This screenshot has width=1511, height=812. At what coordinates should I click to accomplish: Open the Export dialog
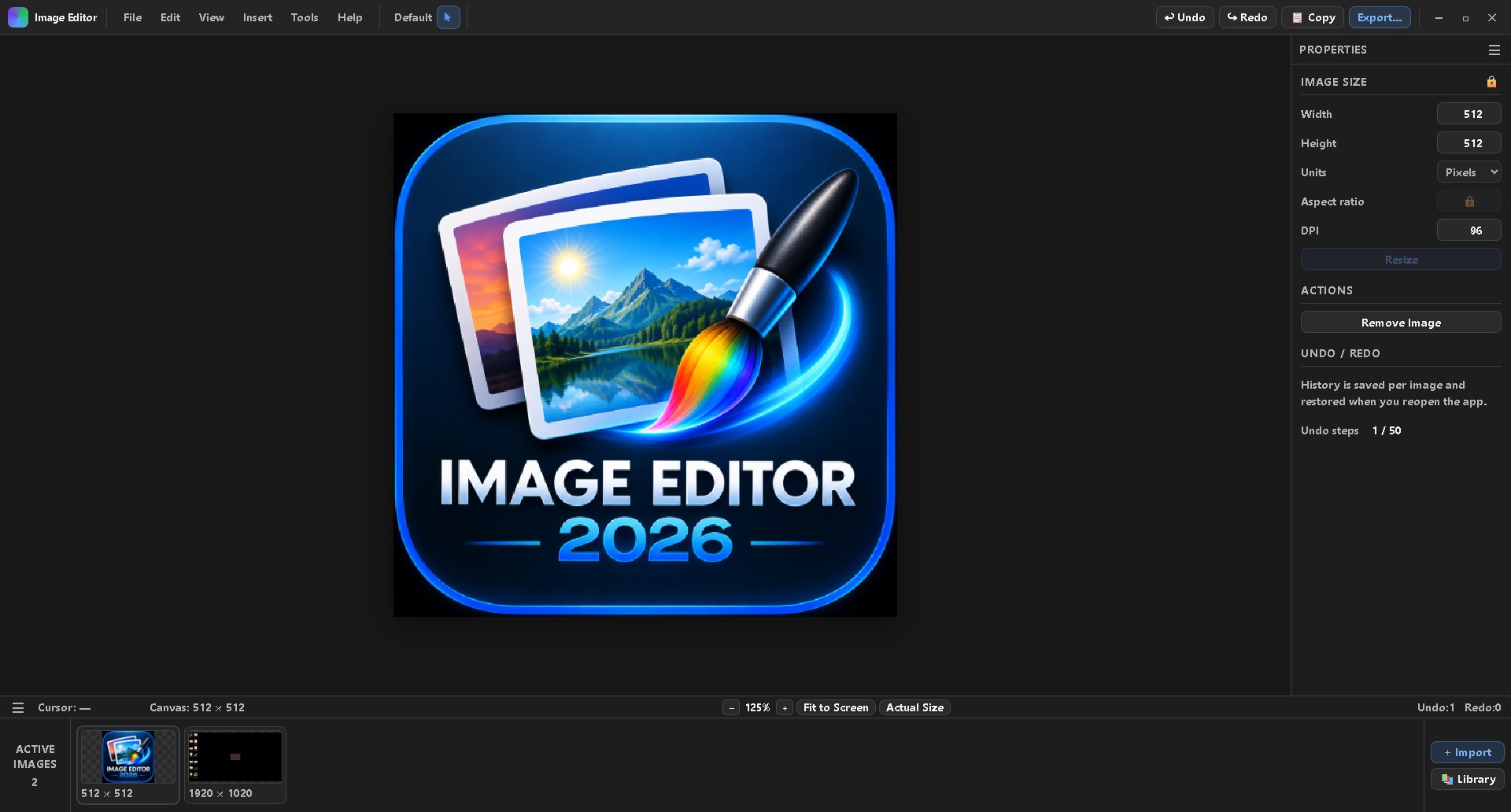[1379, 17]
